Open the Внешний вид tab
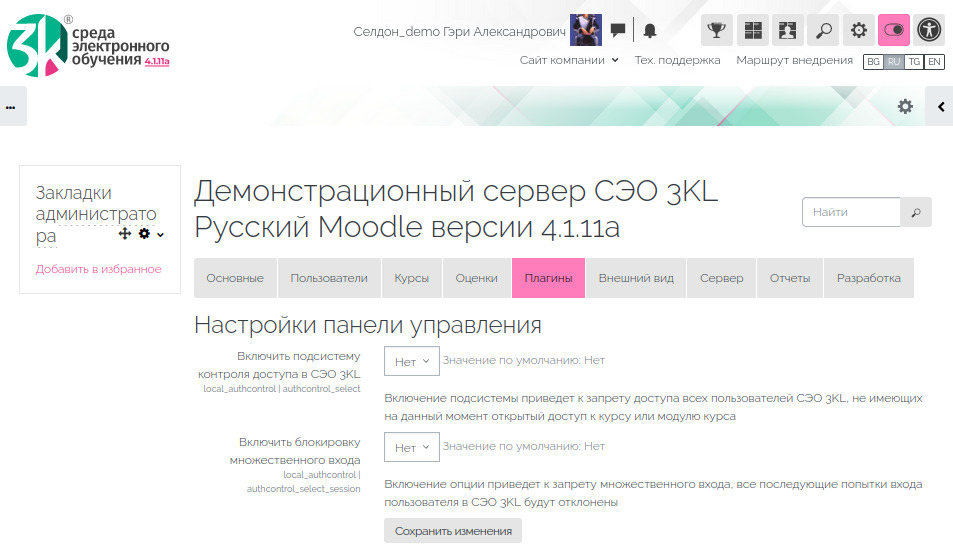 [x=636, y=278]
